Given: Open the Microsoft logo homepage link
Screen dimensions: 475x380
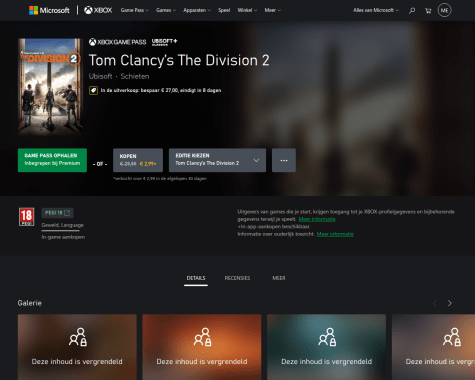Looking at the screenshot, I should (49, 10).
